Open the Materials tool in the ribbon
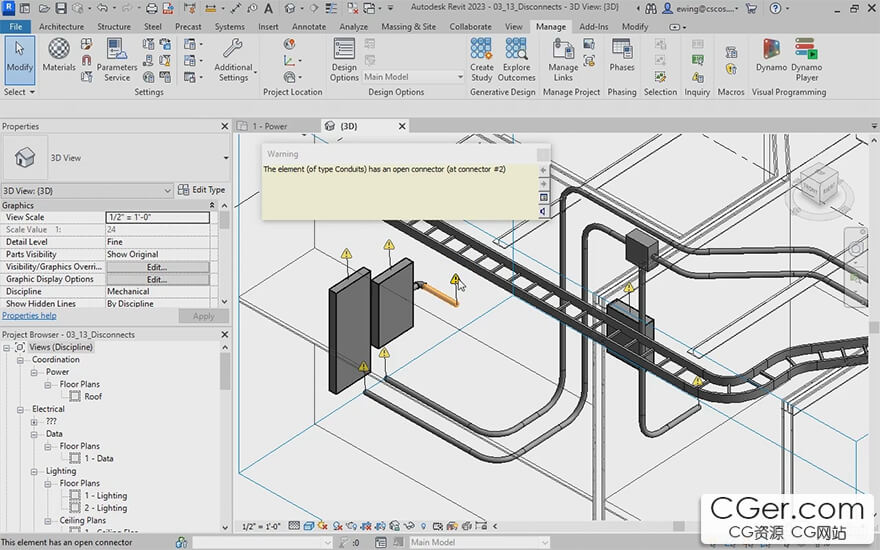This screenshot has width=880, height=550. pos(59,55)
